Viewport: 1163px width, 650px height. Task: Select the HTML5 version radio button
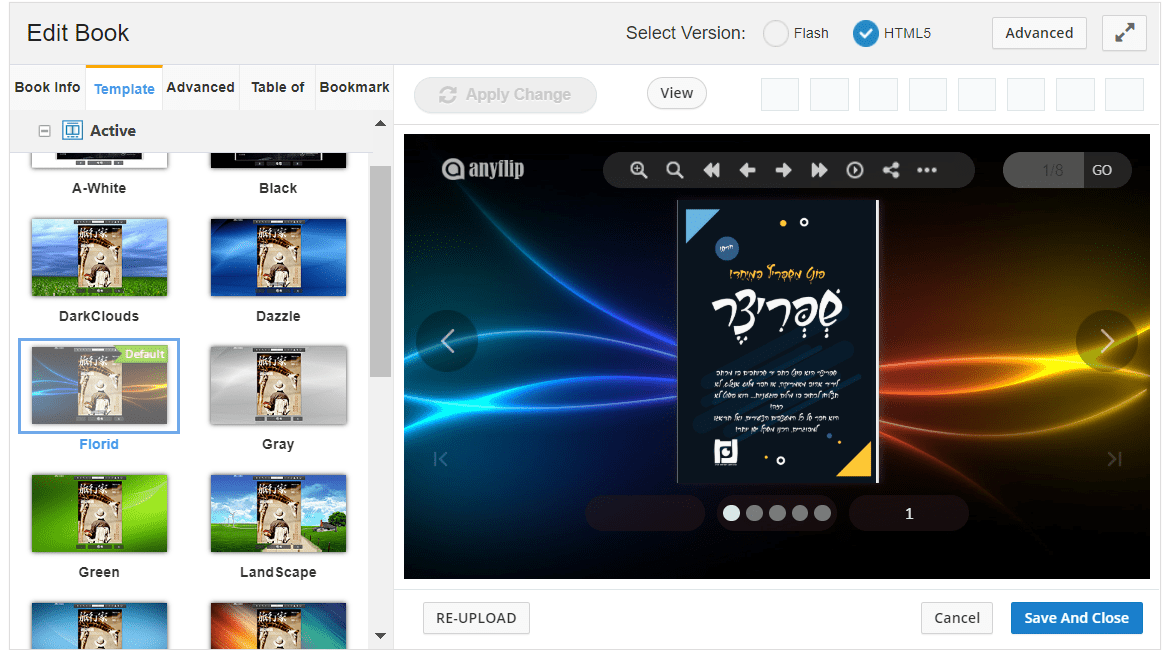pyautogui.click(x=866, y=33)
